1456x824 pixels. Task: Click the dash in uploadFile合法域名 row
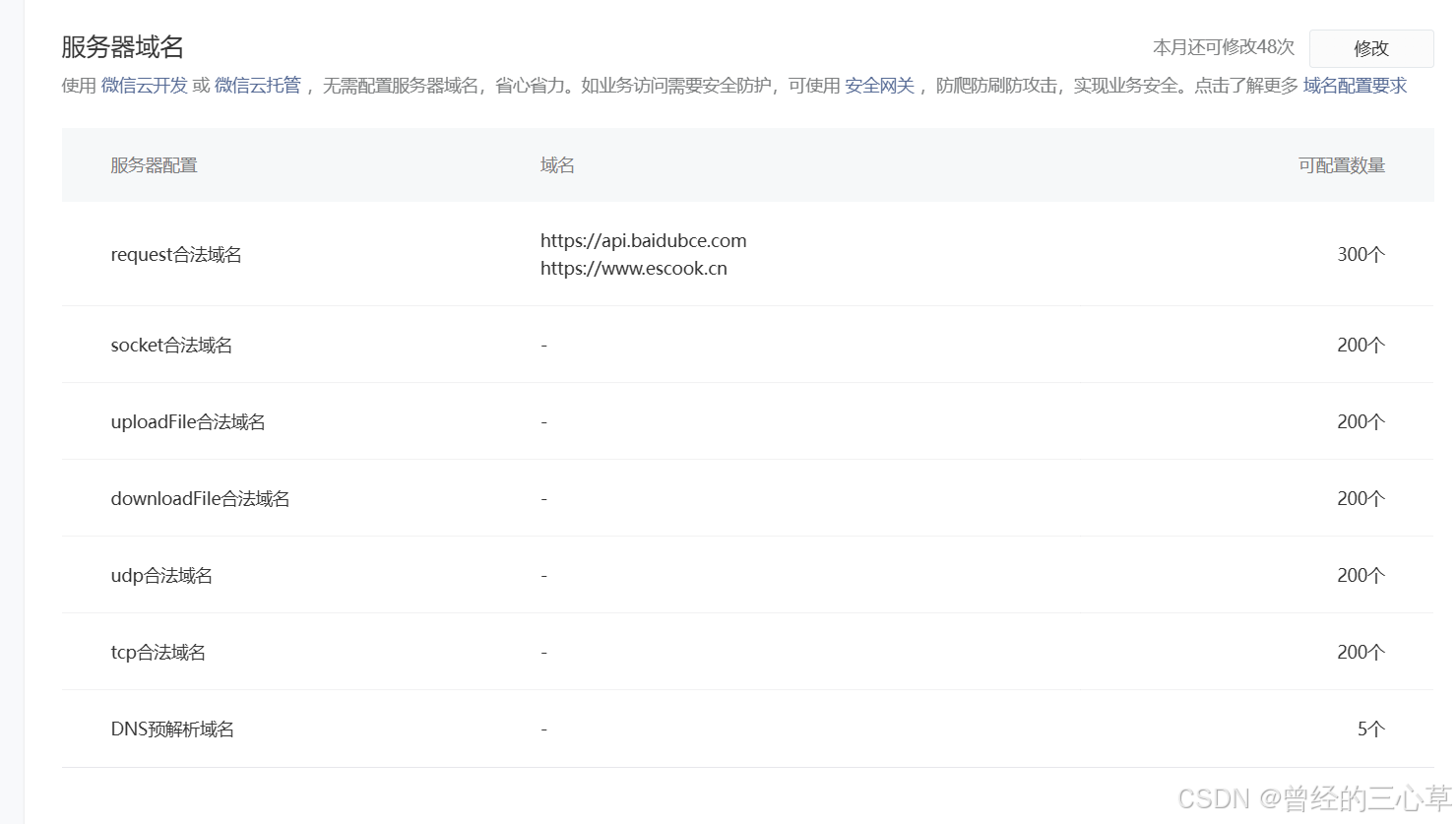pos(543,422)
